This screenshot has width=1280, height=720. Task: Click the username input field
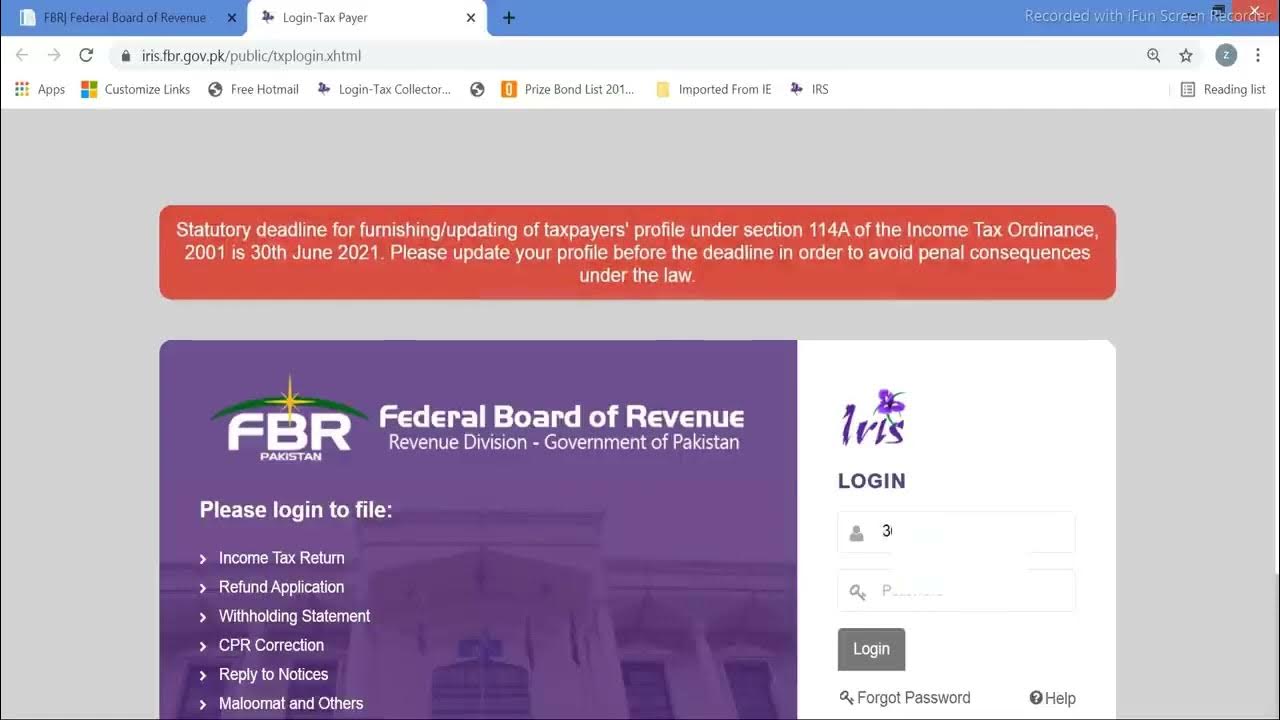[956, 532]
